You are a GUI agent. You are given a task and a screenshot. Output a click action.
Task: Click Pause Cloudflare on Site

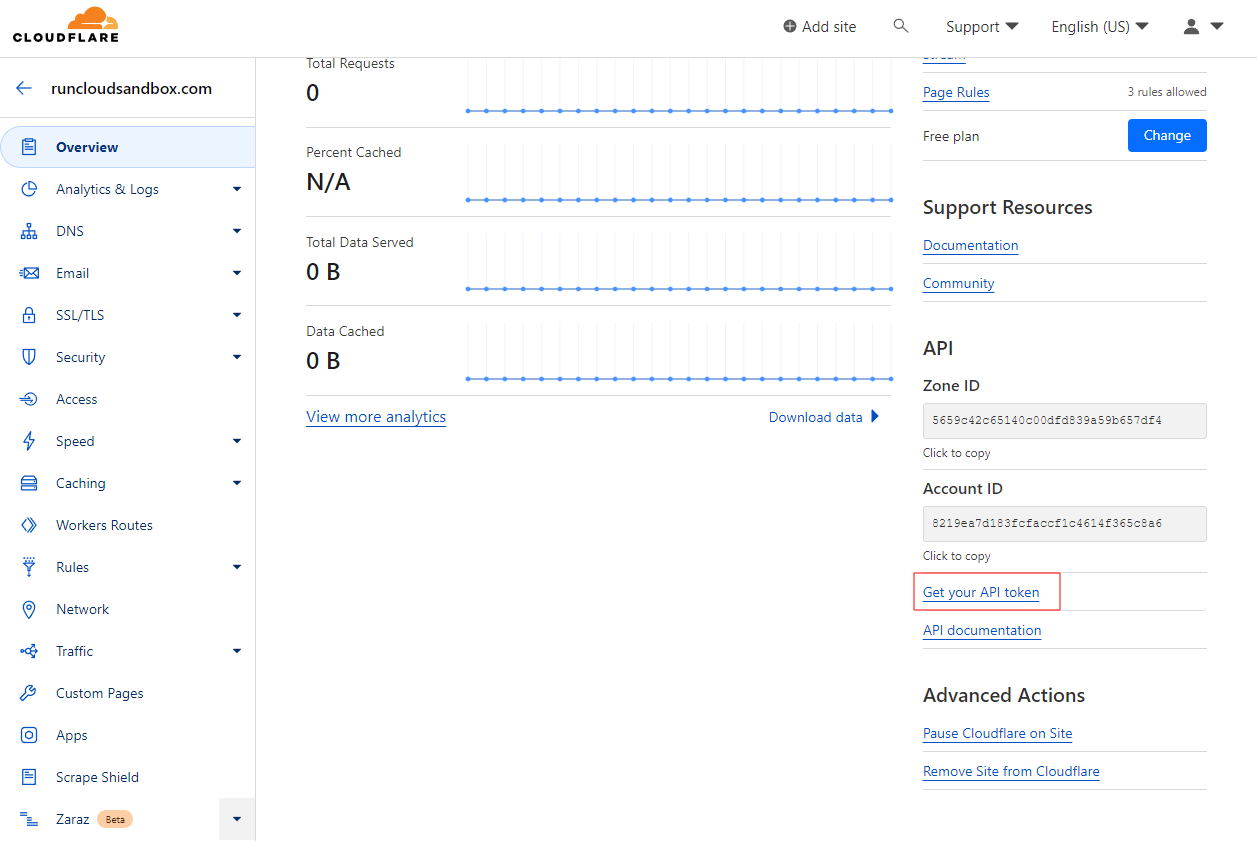998,733
